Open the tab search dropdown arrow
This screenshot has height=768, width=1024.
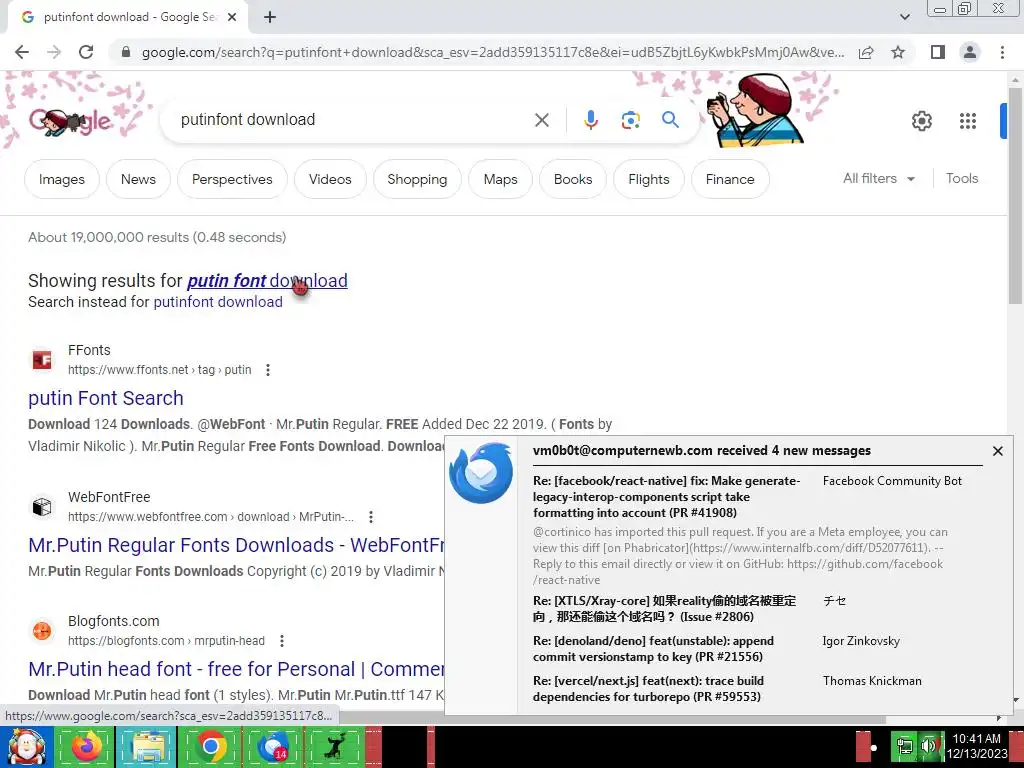coord(904,18)
